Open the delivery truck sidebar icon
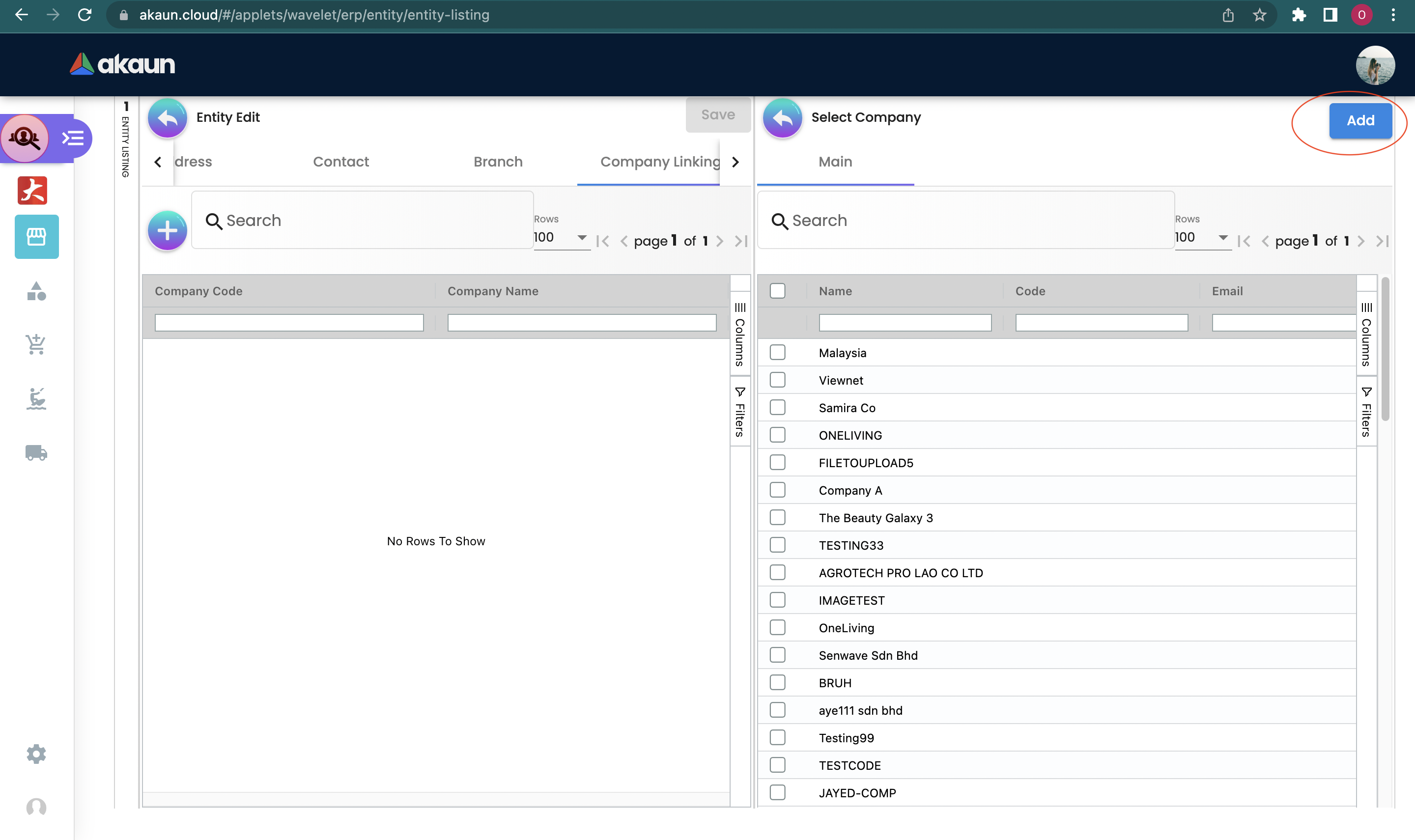 tap(36, 452)
